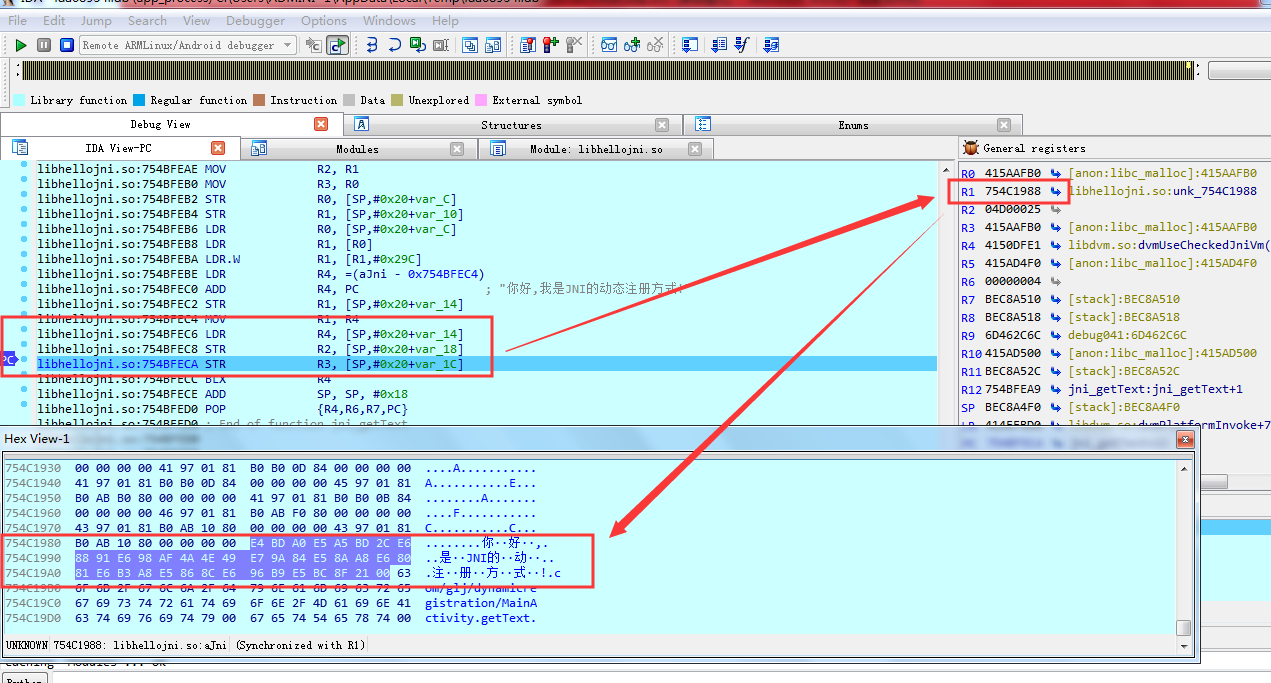Click the LDR.W R1, [R1,#0x29C] instruction line
The image size is (1271, 683).
(486, 260)
